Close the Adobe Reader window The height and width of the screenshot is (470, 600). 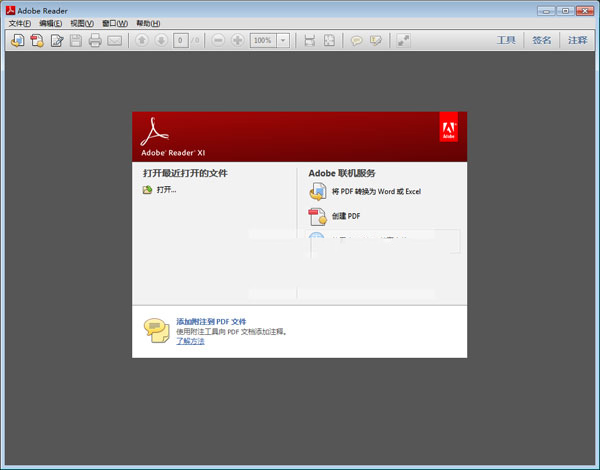(x=585, y=11)
